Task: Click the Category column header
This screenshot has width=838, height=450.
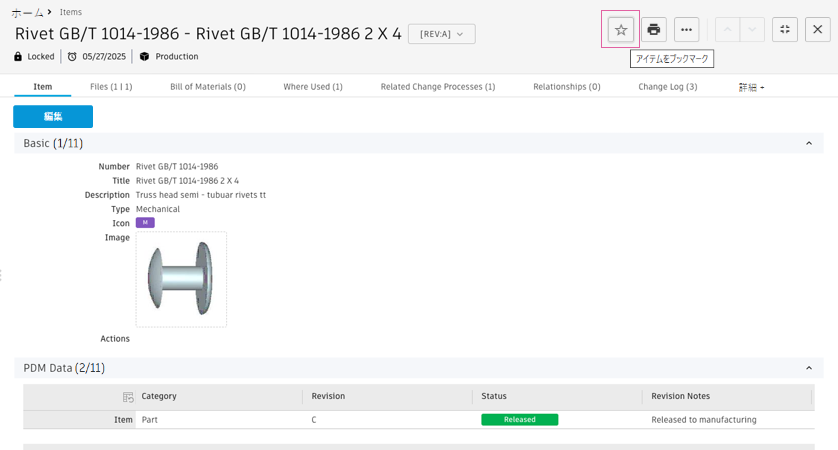Action: [159, 396]
